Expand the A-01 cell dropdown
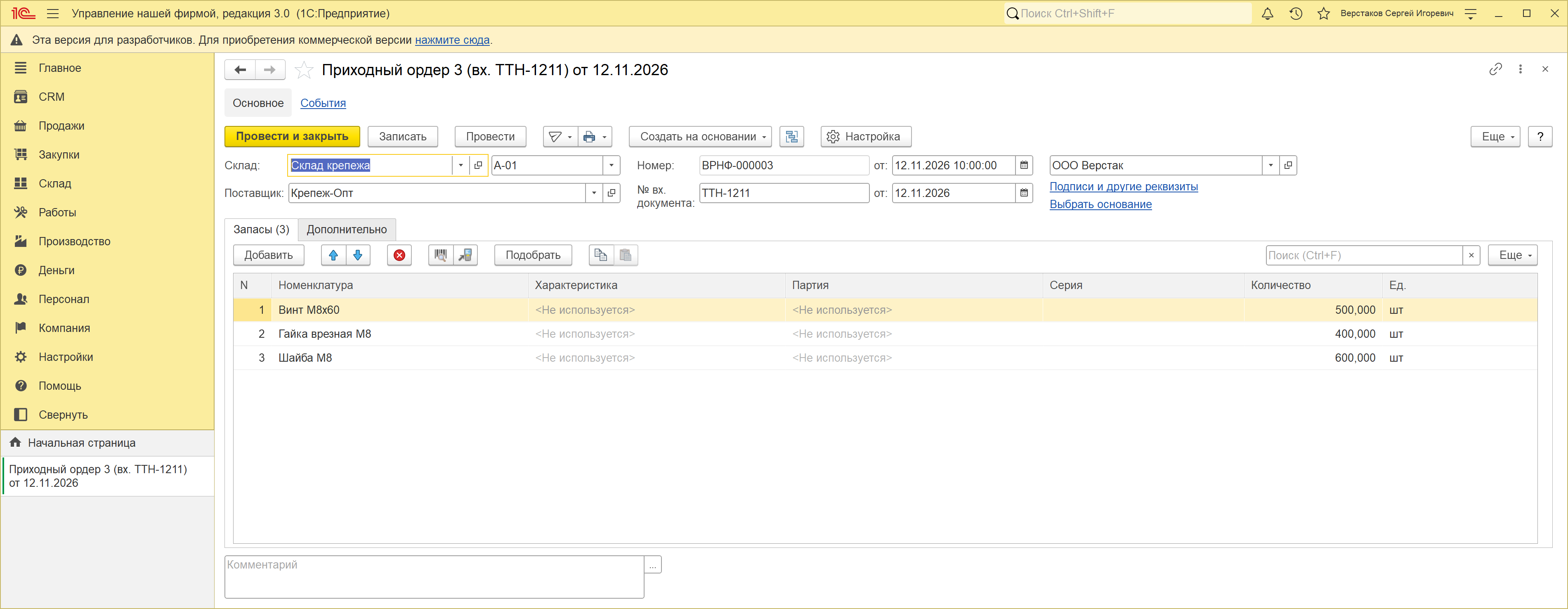 (x=611, y=165)
